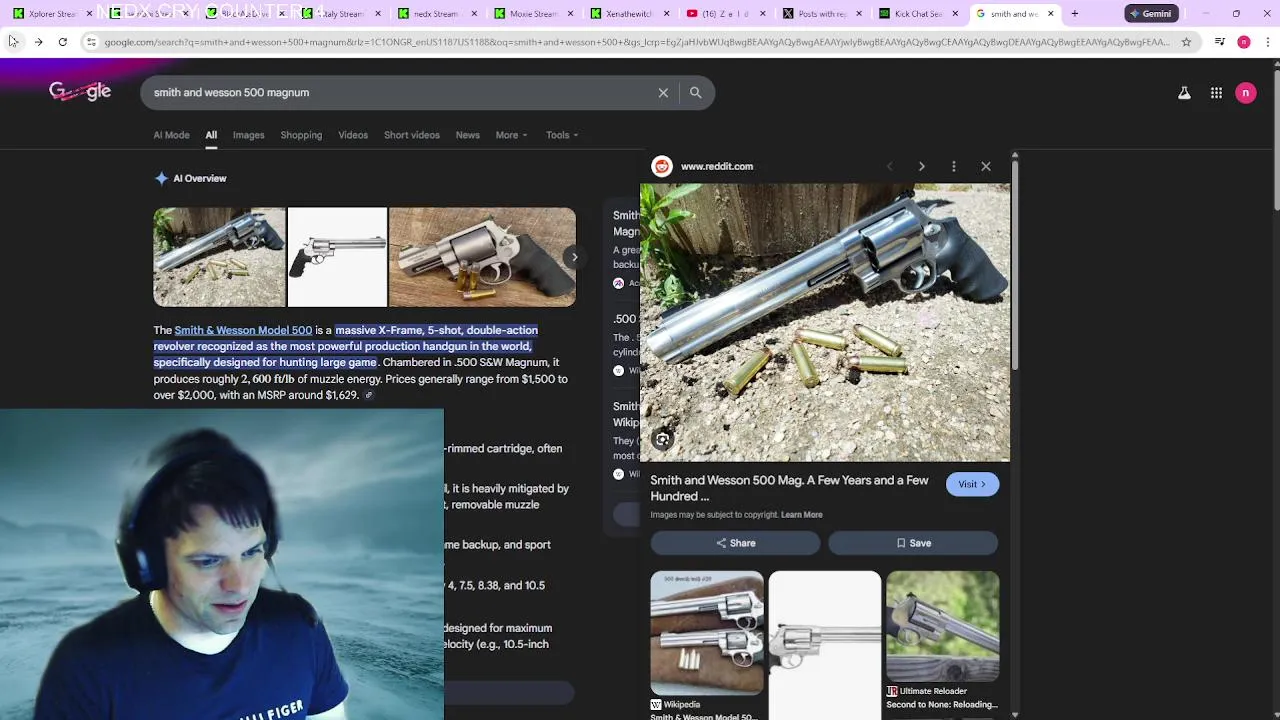Switch to the Shopping search tab
Screen dimensions: 1280x720
point(301,135)
